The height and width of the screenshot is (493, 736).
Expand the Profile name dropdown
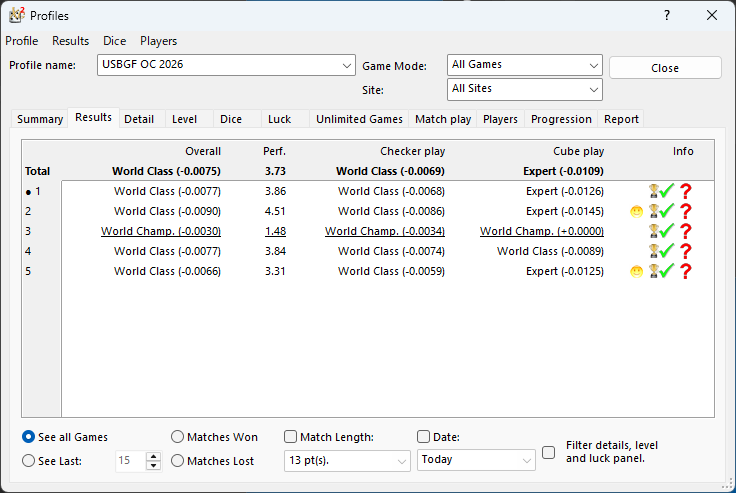pyautogui.click(x=346, y=65)
